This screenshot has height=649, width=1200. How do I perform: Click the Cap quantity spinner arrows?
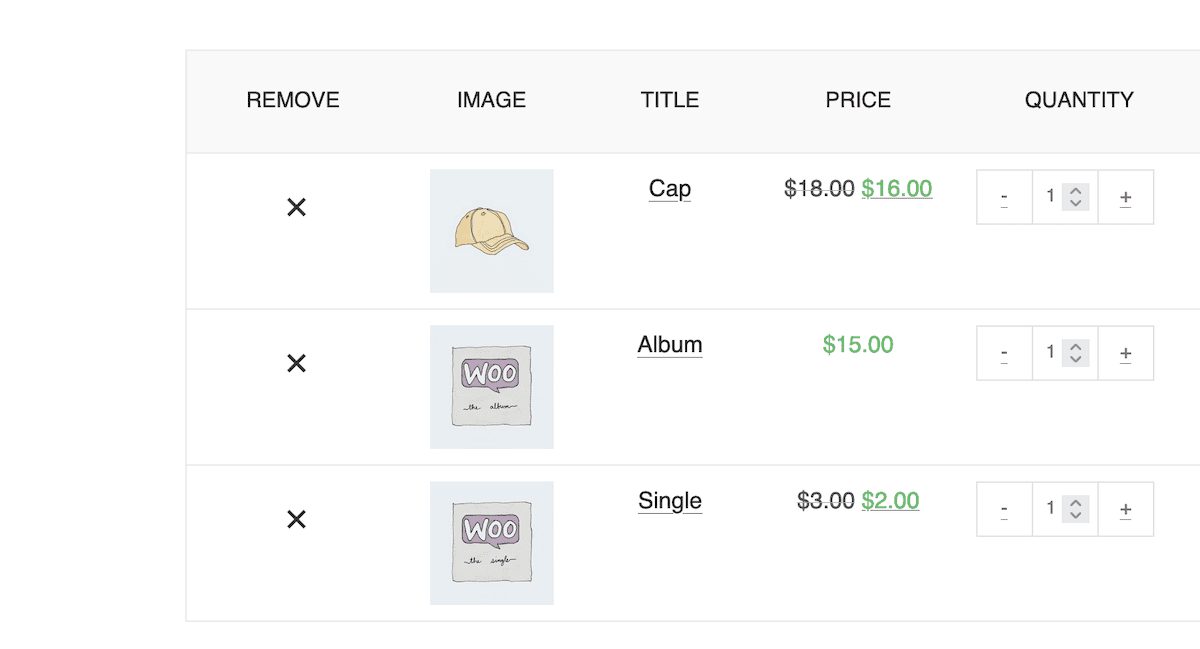pos(1076,196)
